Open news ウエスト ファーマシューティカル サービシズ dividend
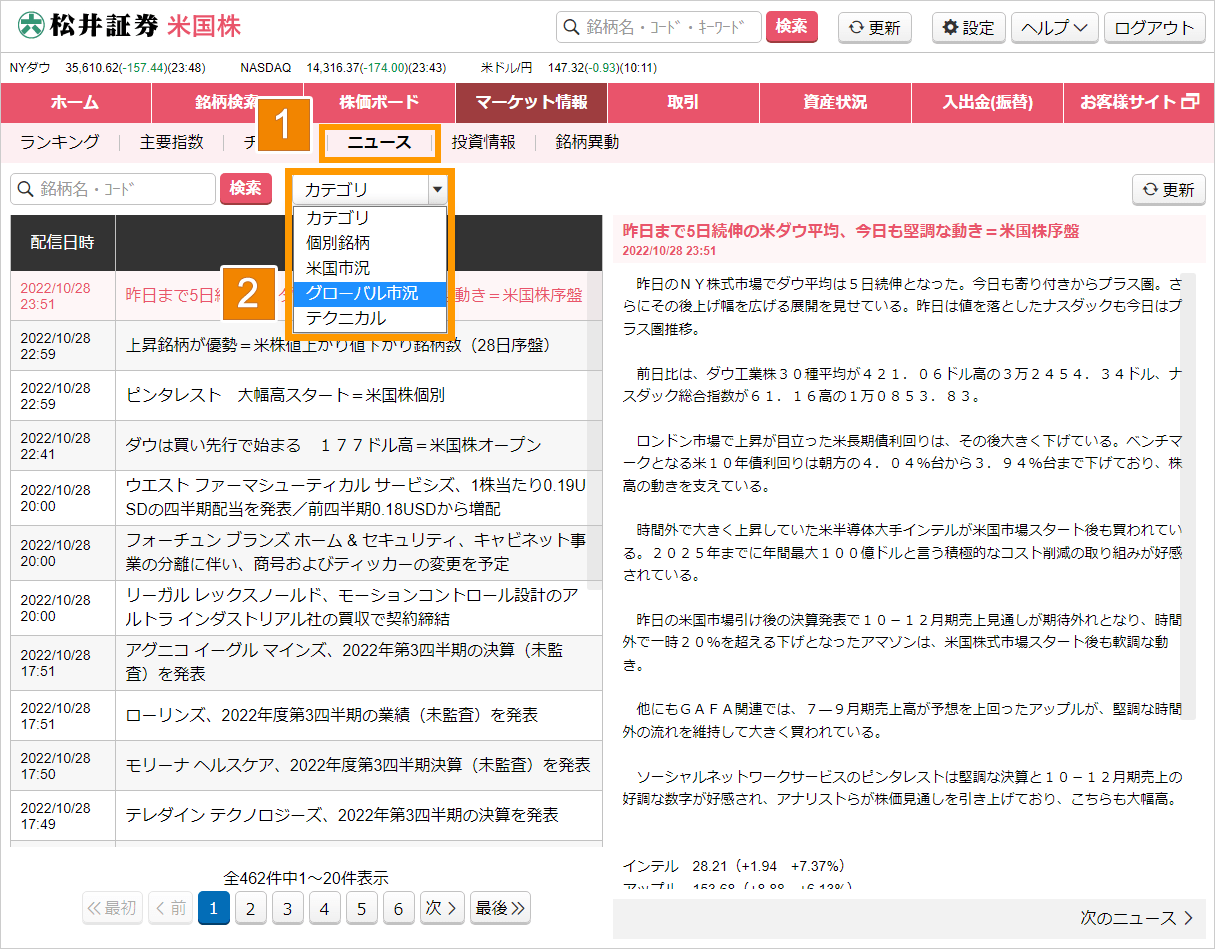The width and height of the screenshot is (1215, 949). tap(356, 497)
